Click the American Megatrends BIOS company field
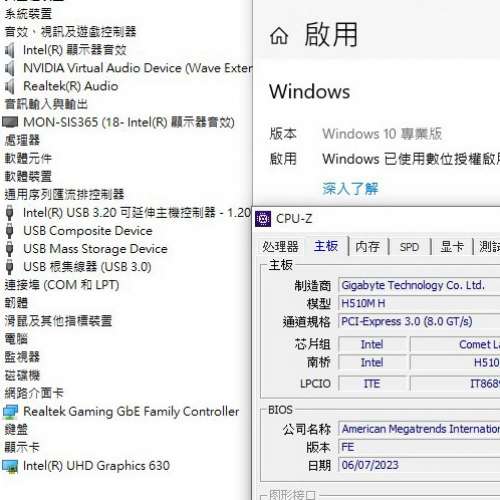Screen dimensions: 500x500 (419, 429)
